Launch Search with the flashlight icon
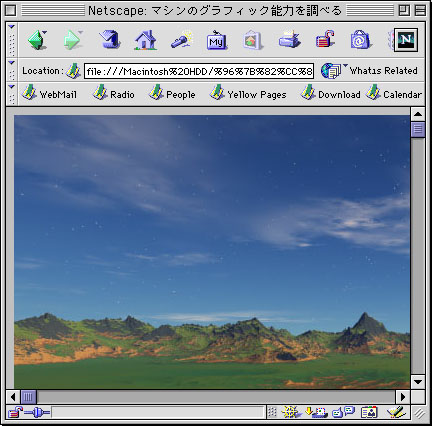This screenshot has width=432, height=426. [x=181, y=40]
